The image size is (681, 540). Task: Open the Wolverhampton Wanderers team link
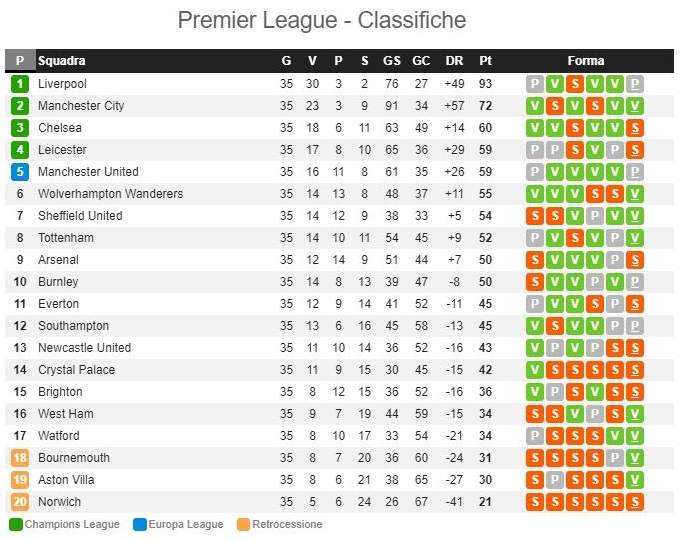tap(110, 194)
